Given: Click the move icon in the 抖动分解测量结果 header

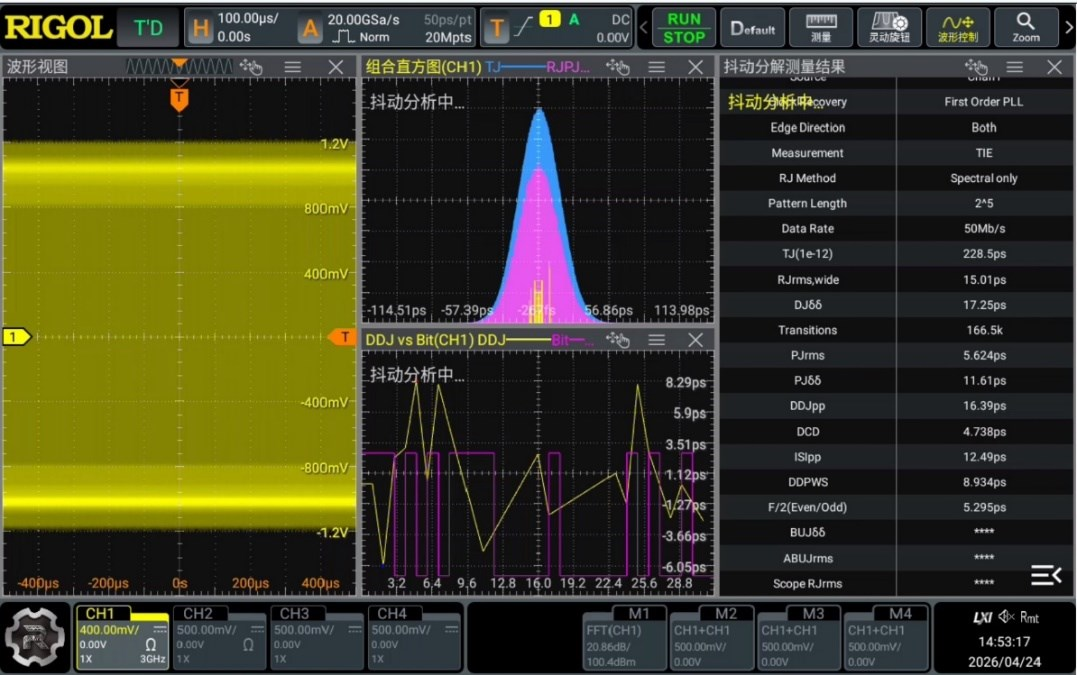Looking at the screenshot, I should (x=976, y=67).
